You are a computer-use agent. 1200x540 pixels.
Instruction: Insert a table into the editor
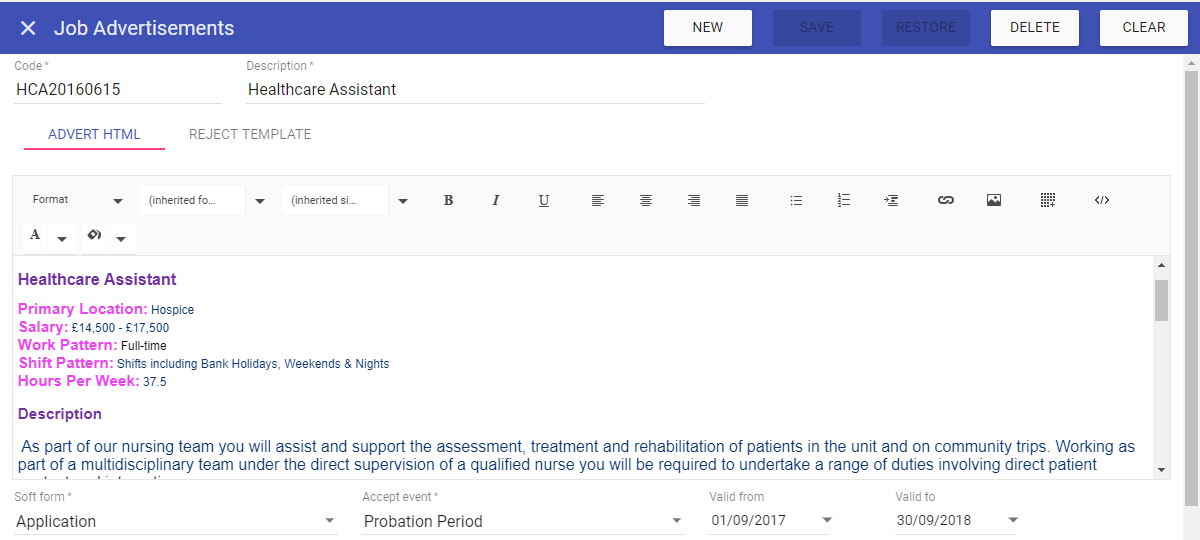[1048, 200]
